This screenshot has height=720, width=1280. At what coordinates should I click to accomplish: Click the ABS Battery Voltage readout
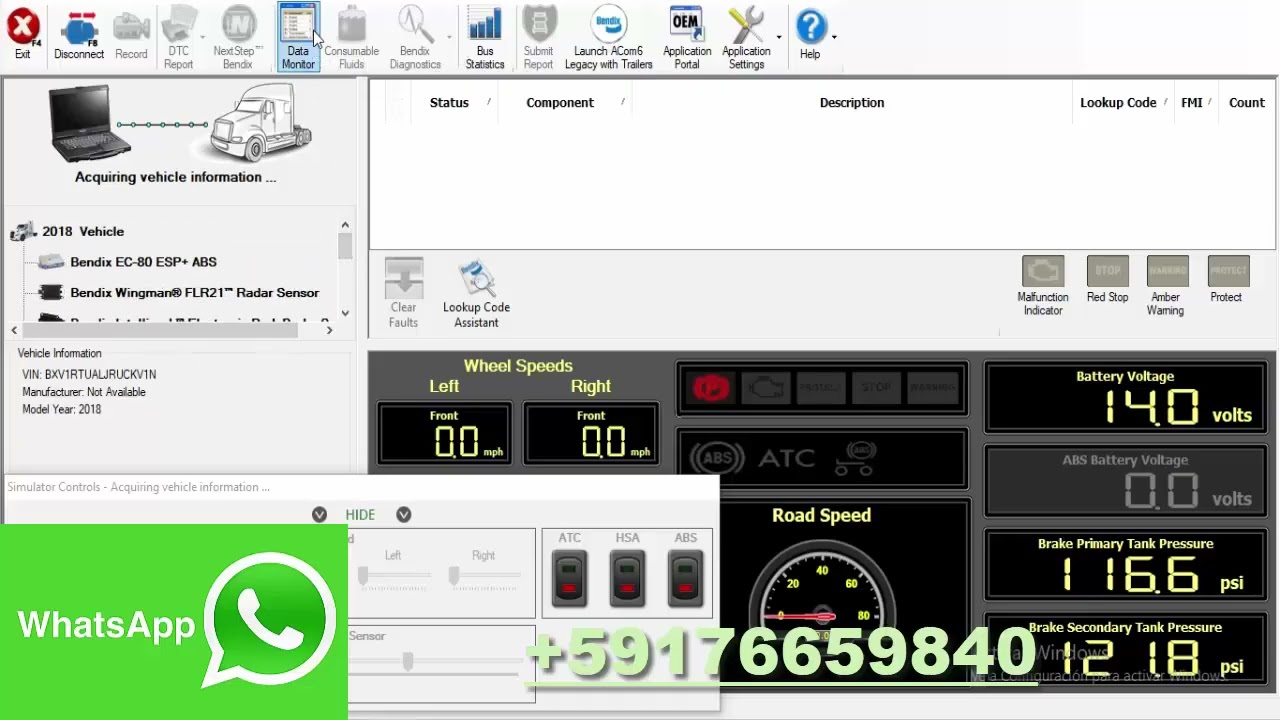click(x=1126, y=482)
